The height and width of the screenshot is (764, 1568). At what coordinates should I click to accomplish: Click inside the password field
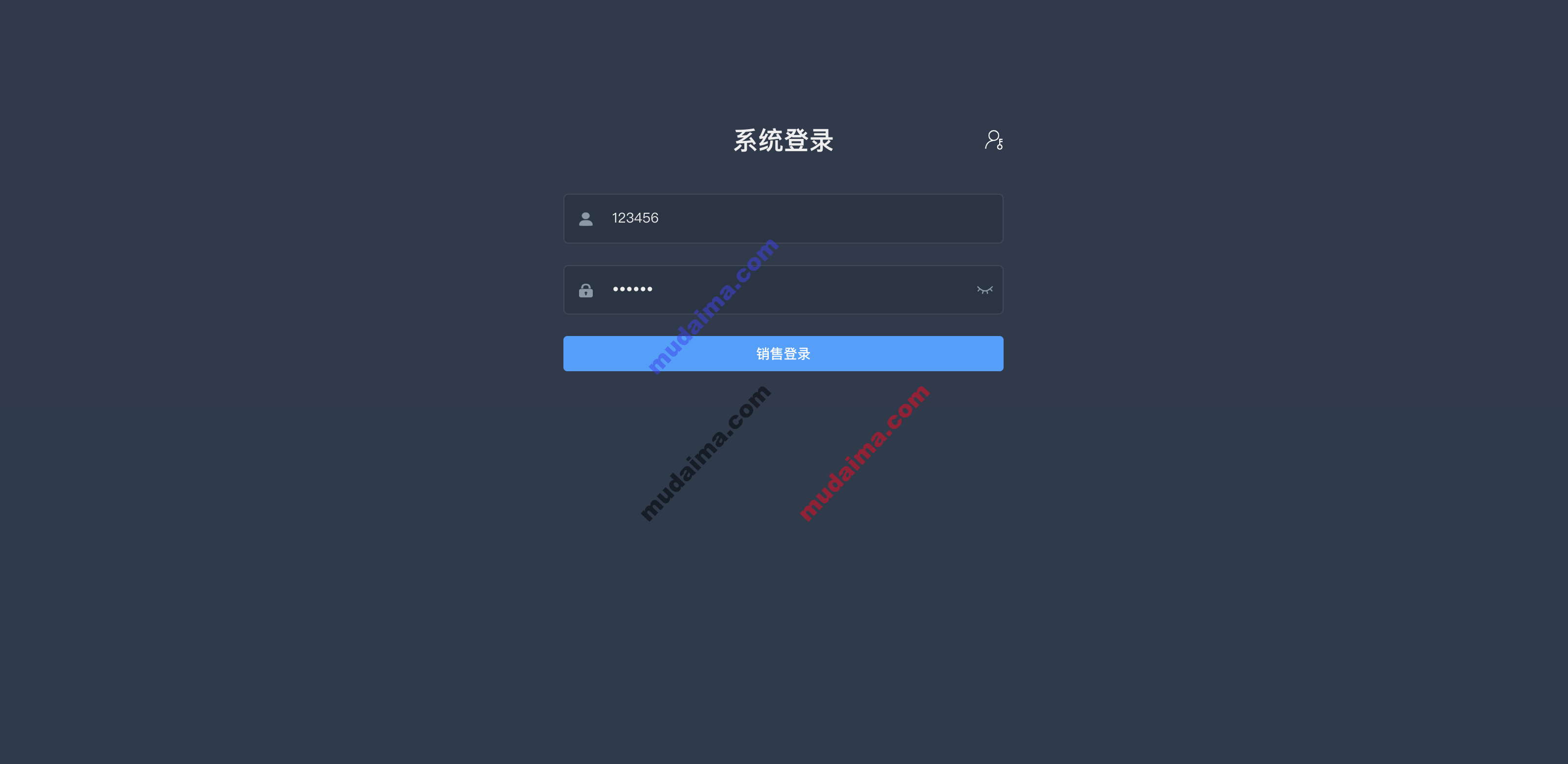[x=783, y=289]
